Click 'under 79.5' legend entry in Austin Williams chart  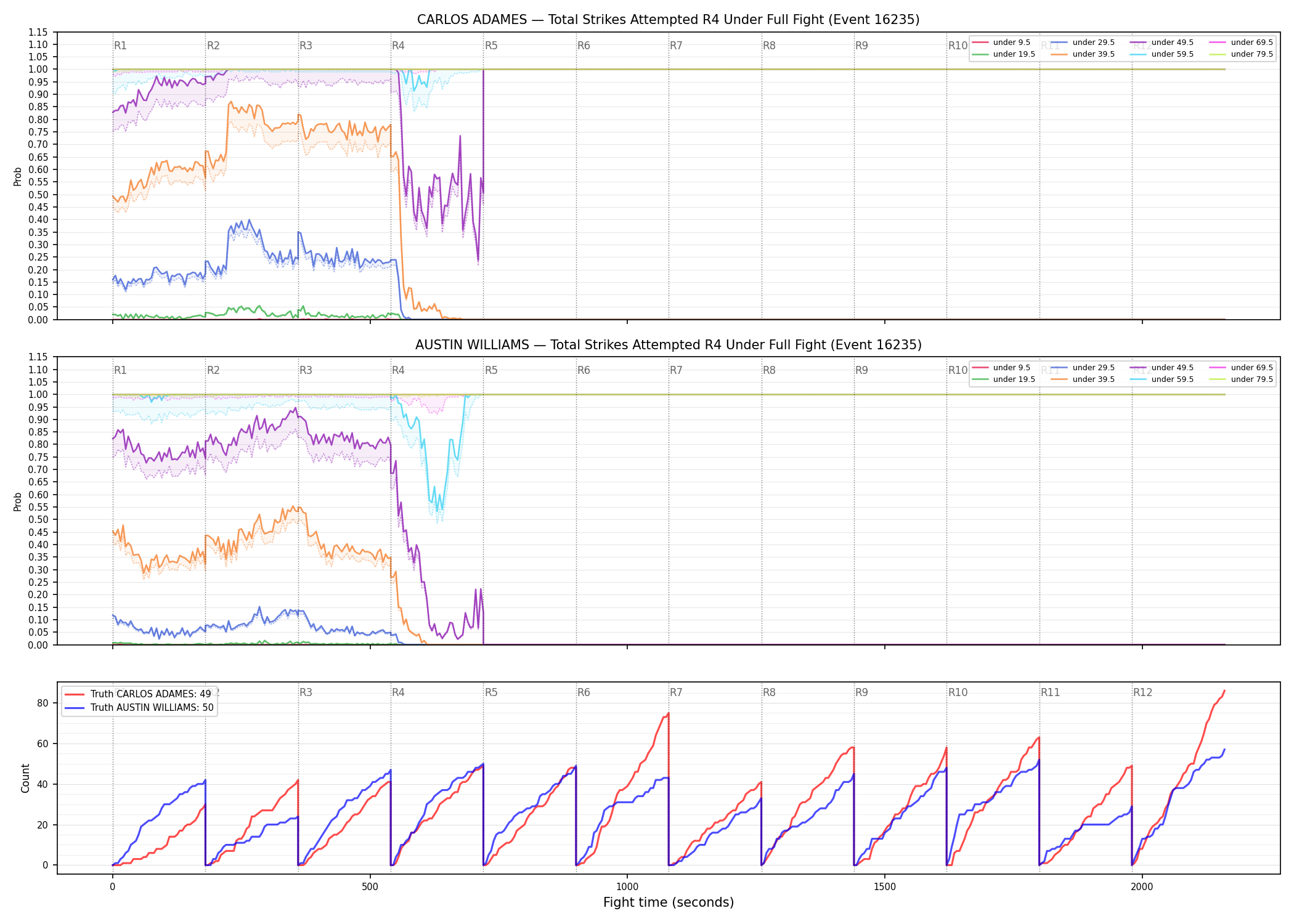[x=1242, y=379]
